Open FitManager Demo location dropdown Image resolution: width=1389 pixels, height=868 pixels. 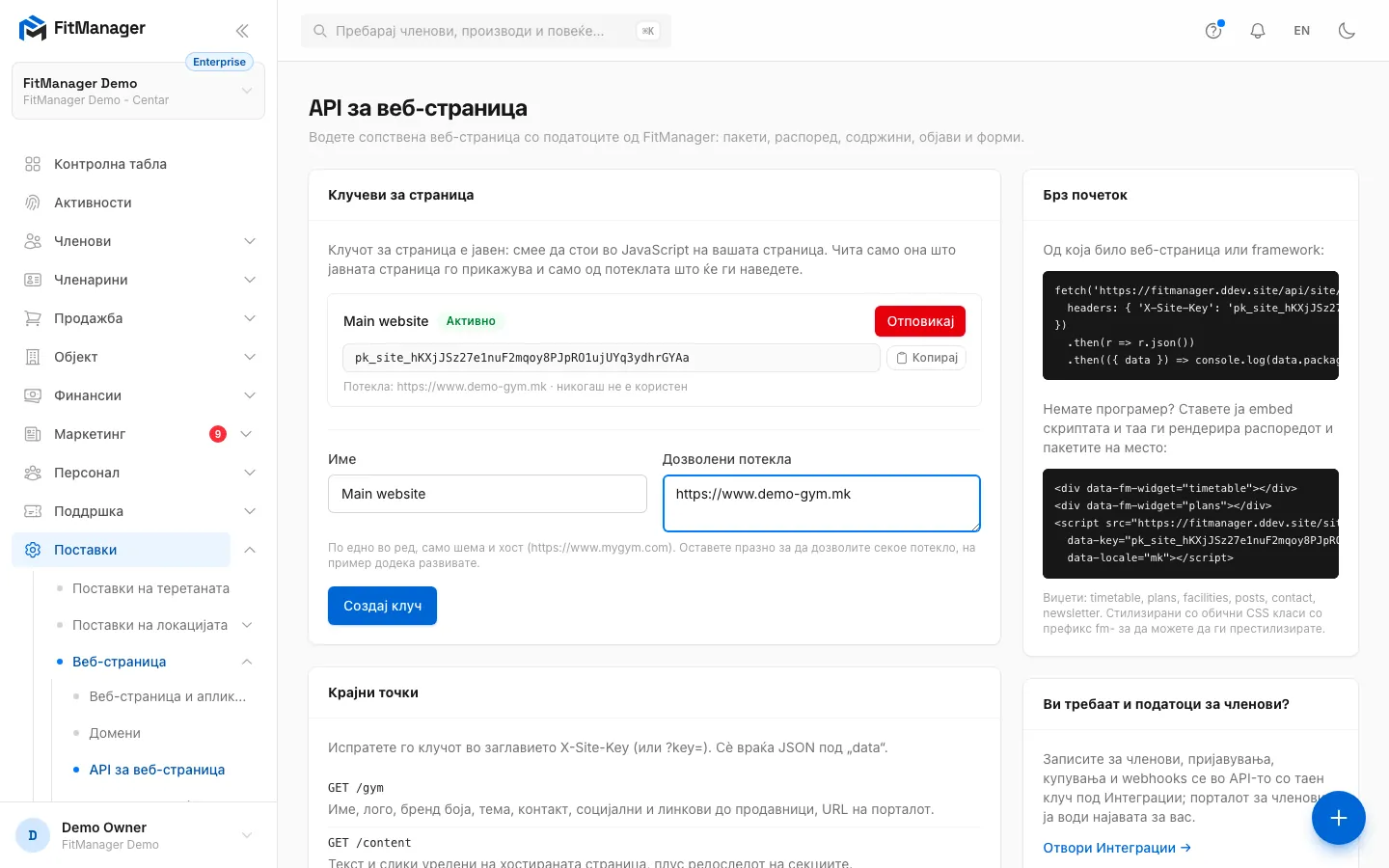pos(138,91)
